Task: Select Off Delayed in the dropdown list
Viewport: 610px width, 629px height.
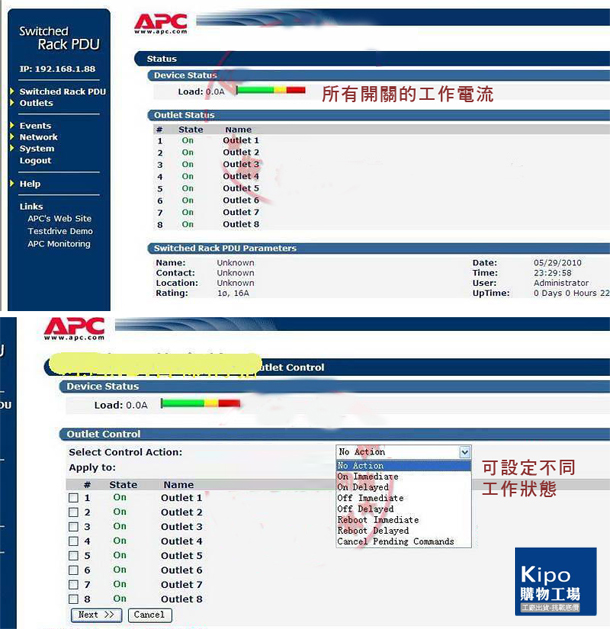Action: 365,509
